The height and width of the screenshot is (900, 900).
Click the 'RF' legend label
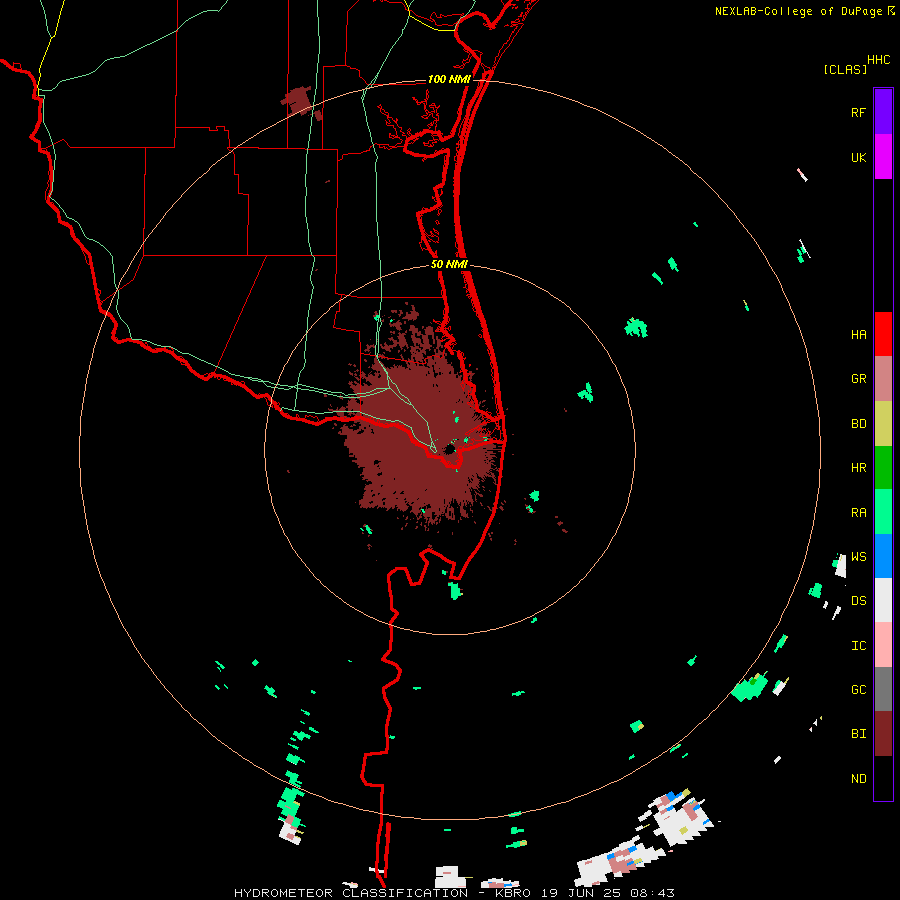coord(859,112)
